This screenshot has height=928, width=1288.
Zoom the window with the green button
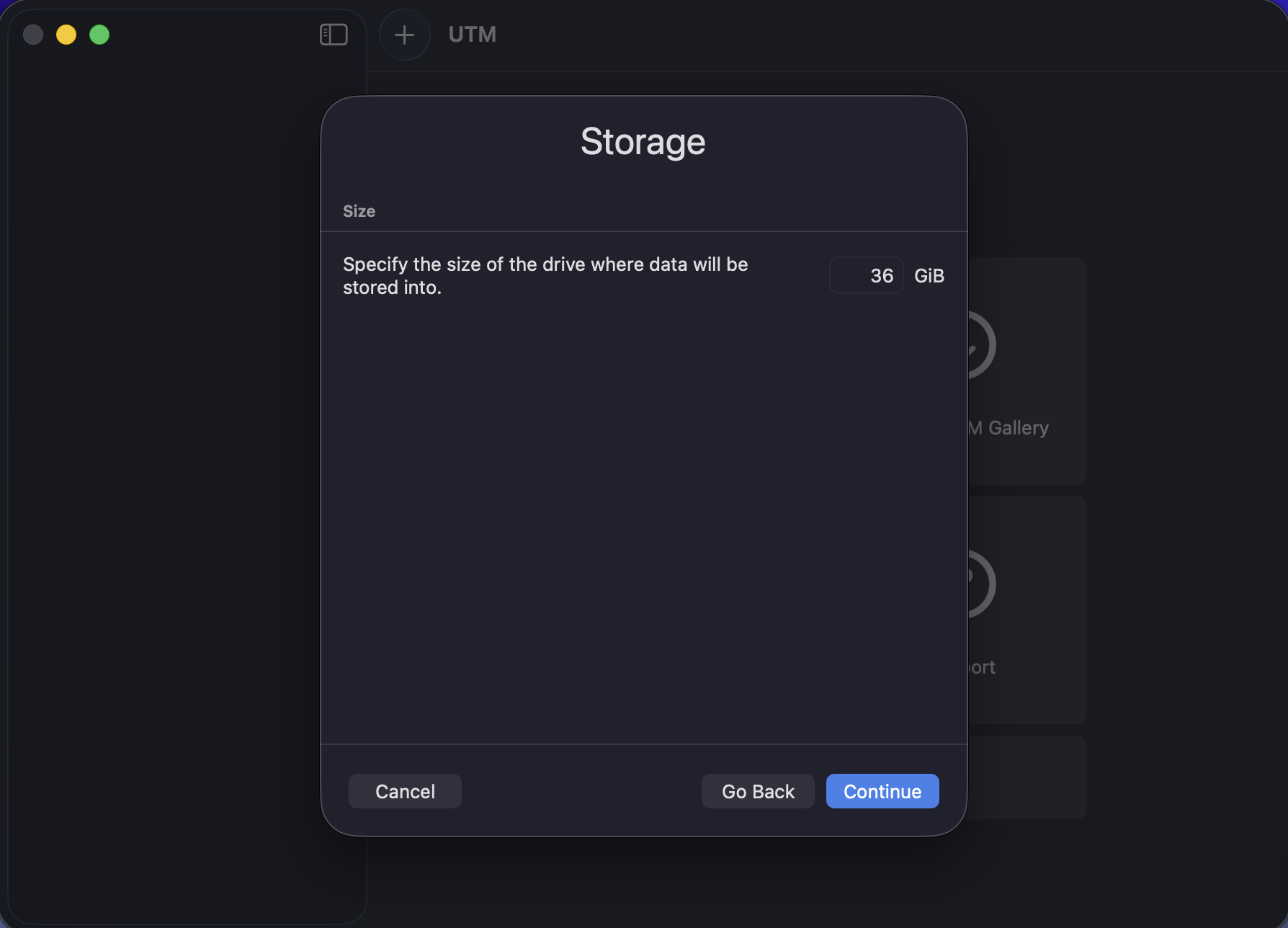click(100, 33)
